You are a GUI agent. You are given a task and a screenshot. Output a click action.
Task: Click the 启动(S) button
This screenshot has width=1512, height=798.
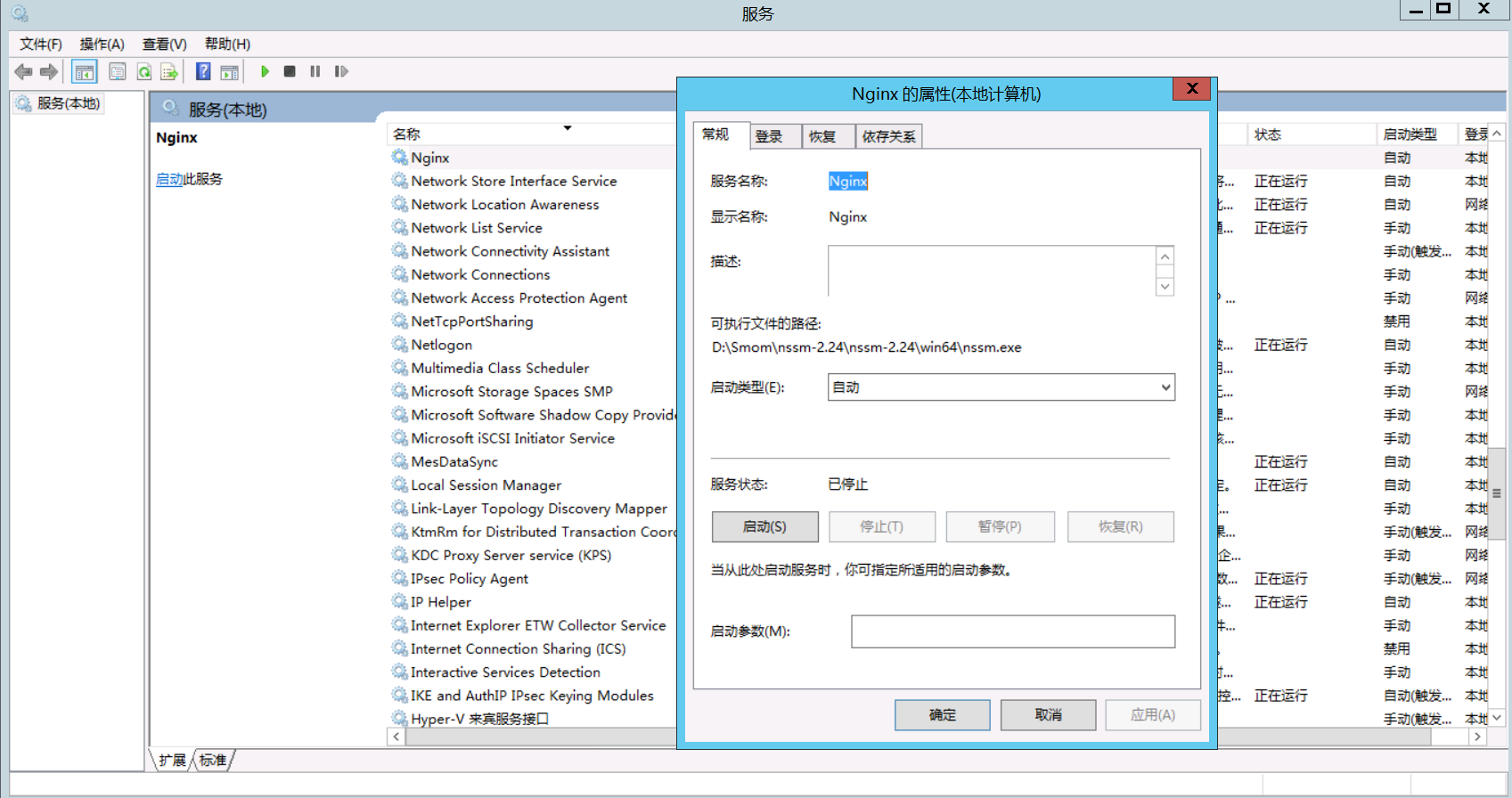pos(764,526)
